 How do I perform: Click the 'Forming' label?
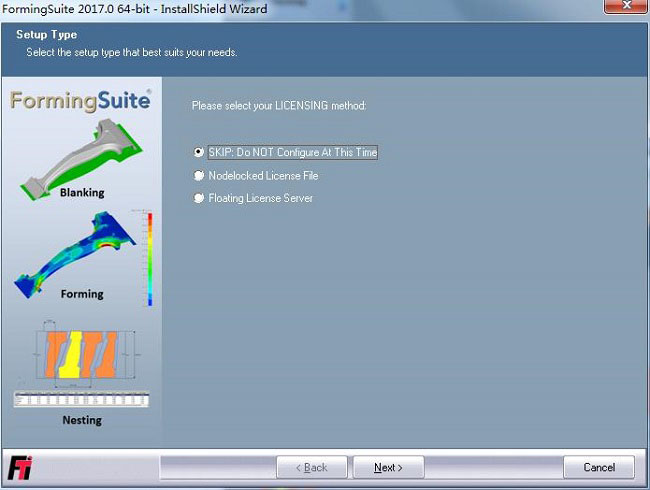click(82, 294)
